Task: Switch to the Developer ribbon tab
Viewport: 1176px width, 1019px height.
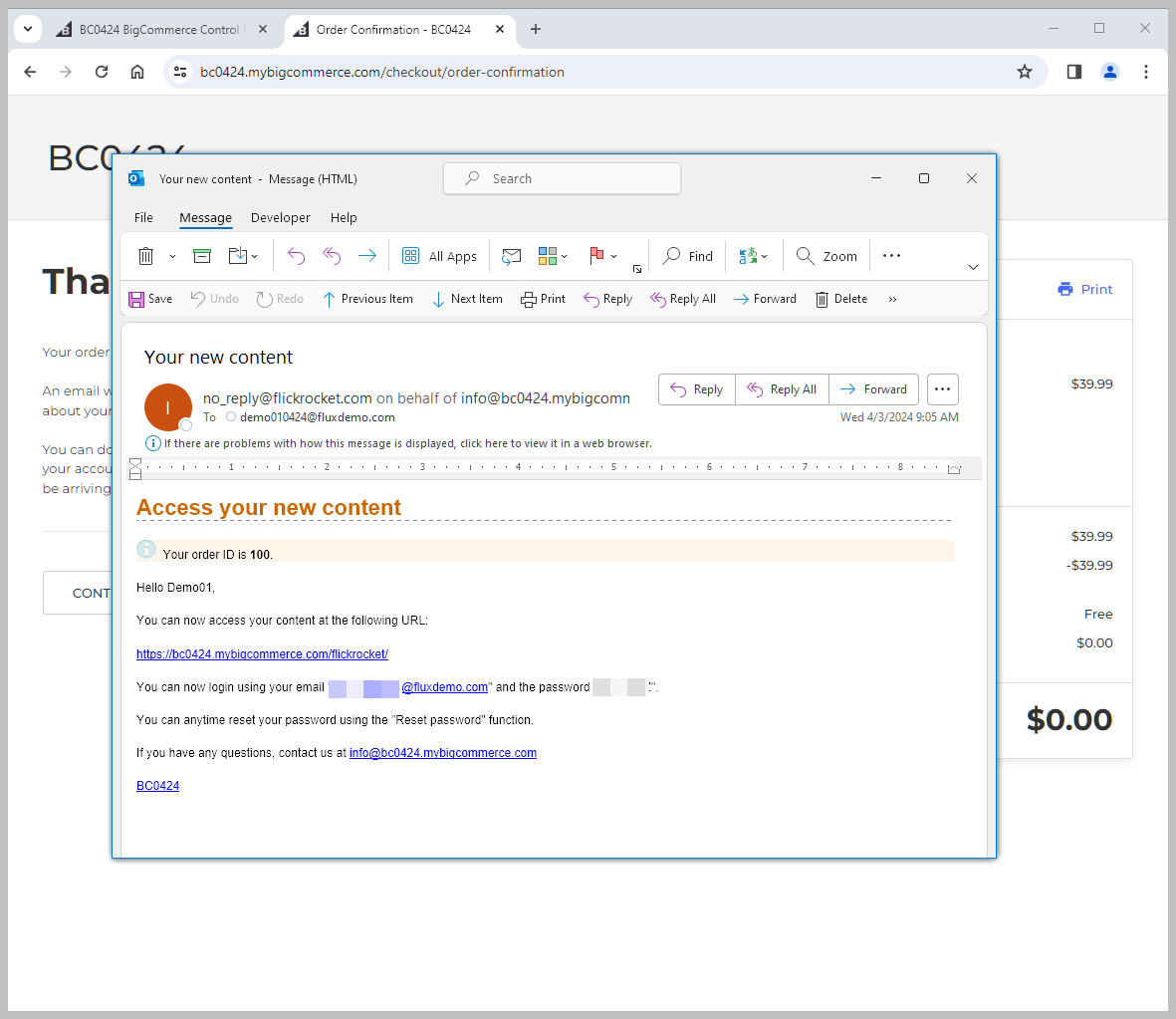Action: (280, 217)
